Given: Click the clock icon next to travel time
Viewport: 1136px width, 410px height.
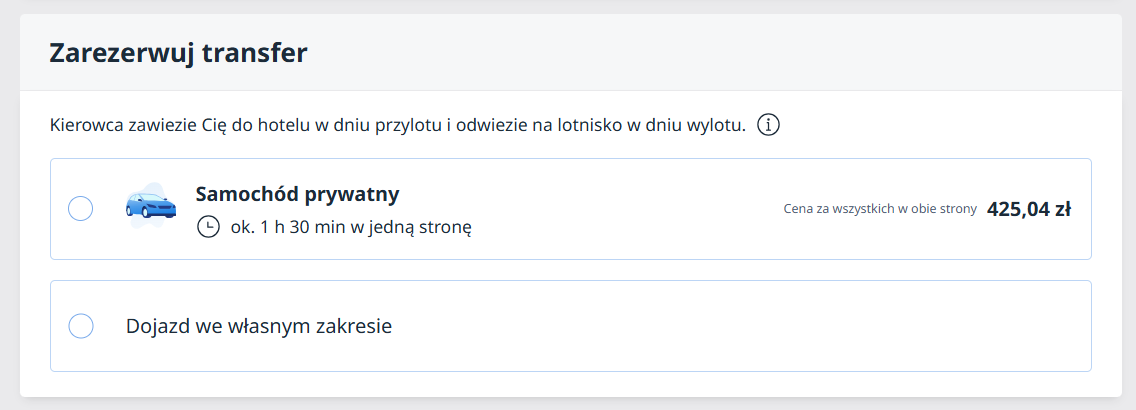Looking at the screenshot, I should (x=208, y=227).
